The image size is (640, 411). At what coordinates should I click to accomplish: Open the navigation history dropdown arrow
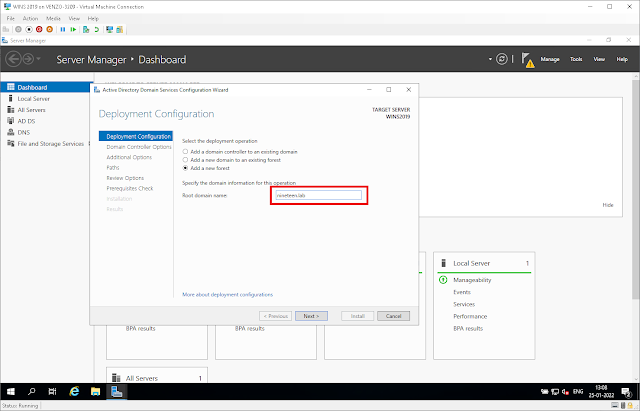[x=38, y=59]
